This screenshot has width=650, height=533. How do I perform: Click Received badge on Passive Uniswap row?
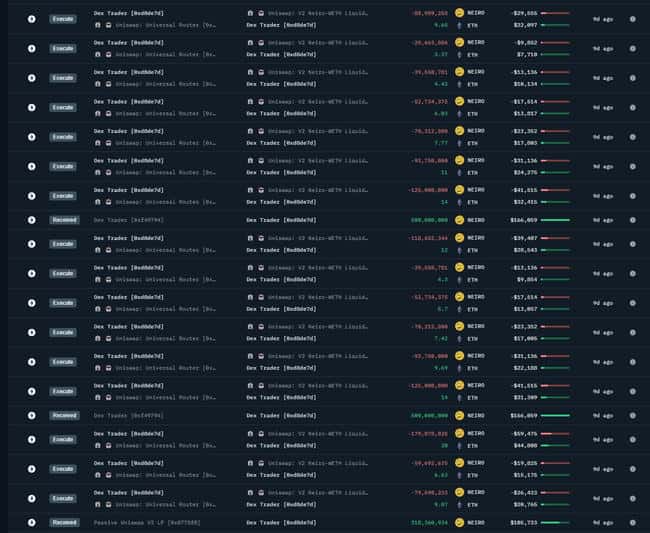pos(64,522)
